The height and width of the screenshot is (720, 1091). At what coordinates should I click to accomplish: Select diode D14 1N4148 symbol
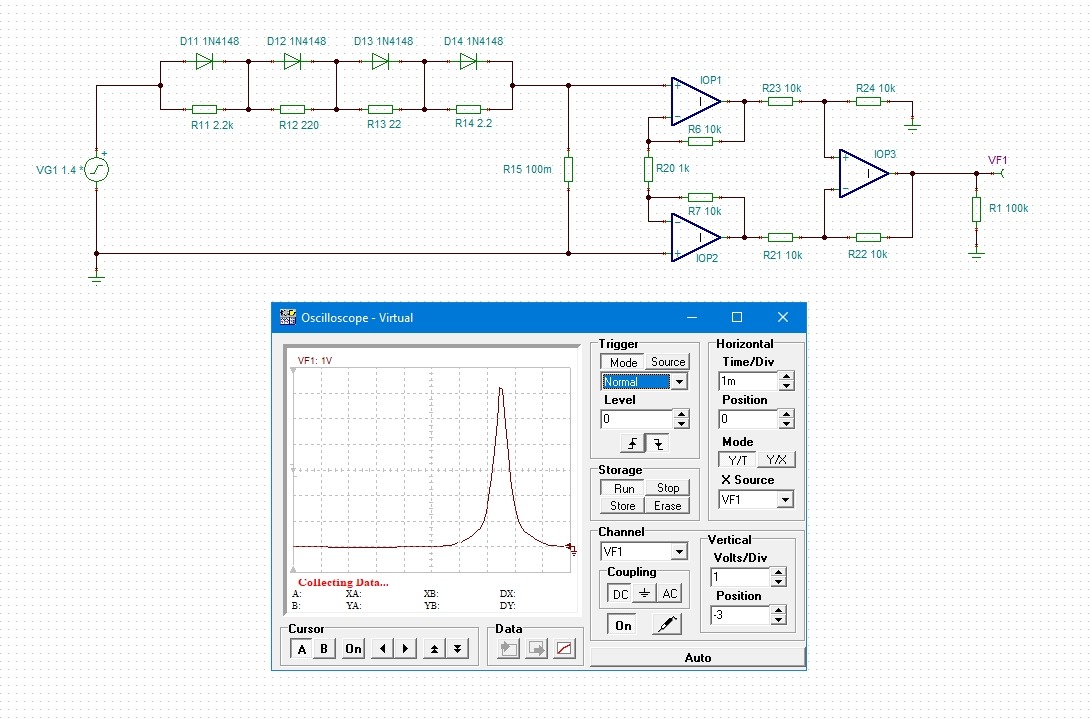point(468,61)
